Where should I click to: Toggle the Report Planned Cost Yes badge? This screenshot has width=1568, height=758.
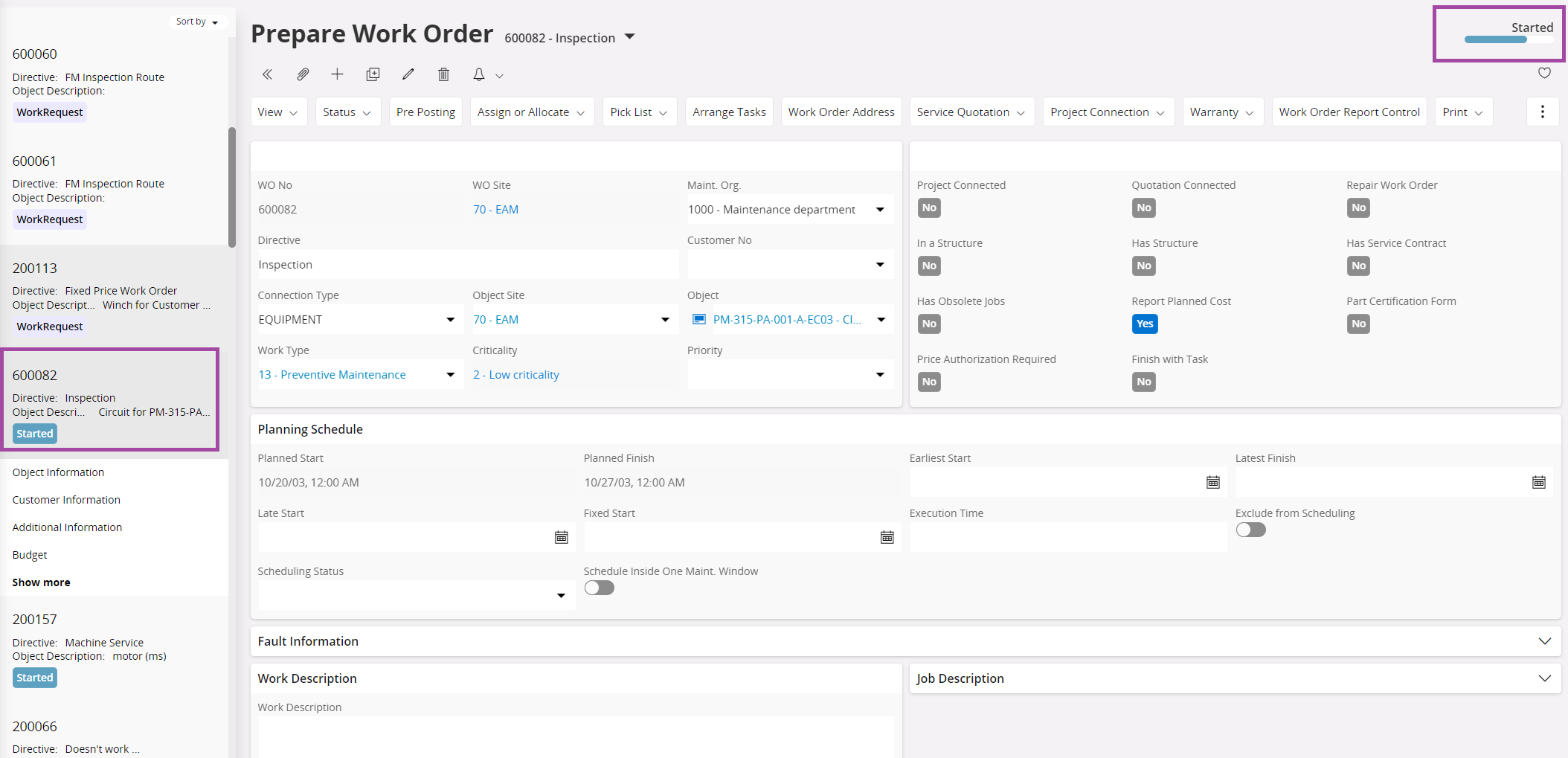coord(1144,324)
